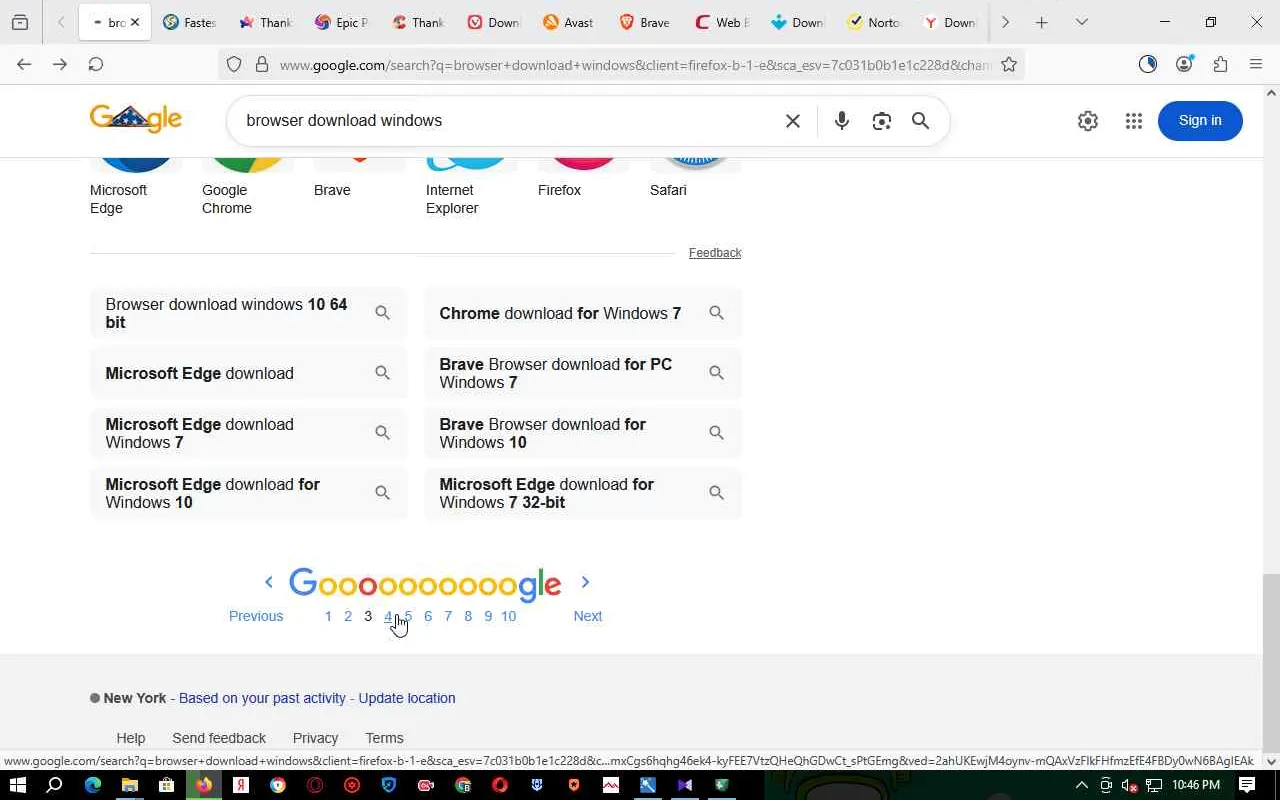
Task: Switch to the Epic P tab
Action: point(342,22)
